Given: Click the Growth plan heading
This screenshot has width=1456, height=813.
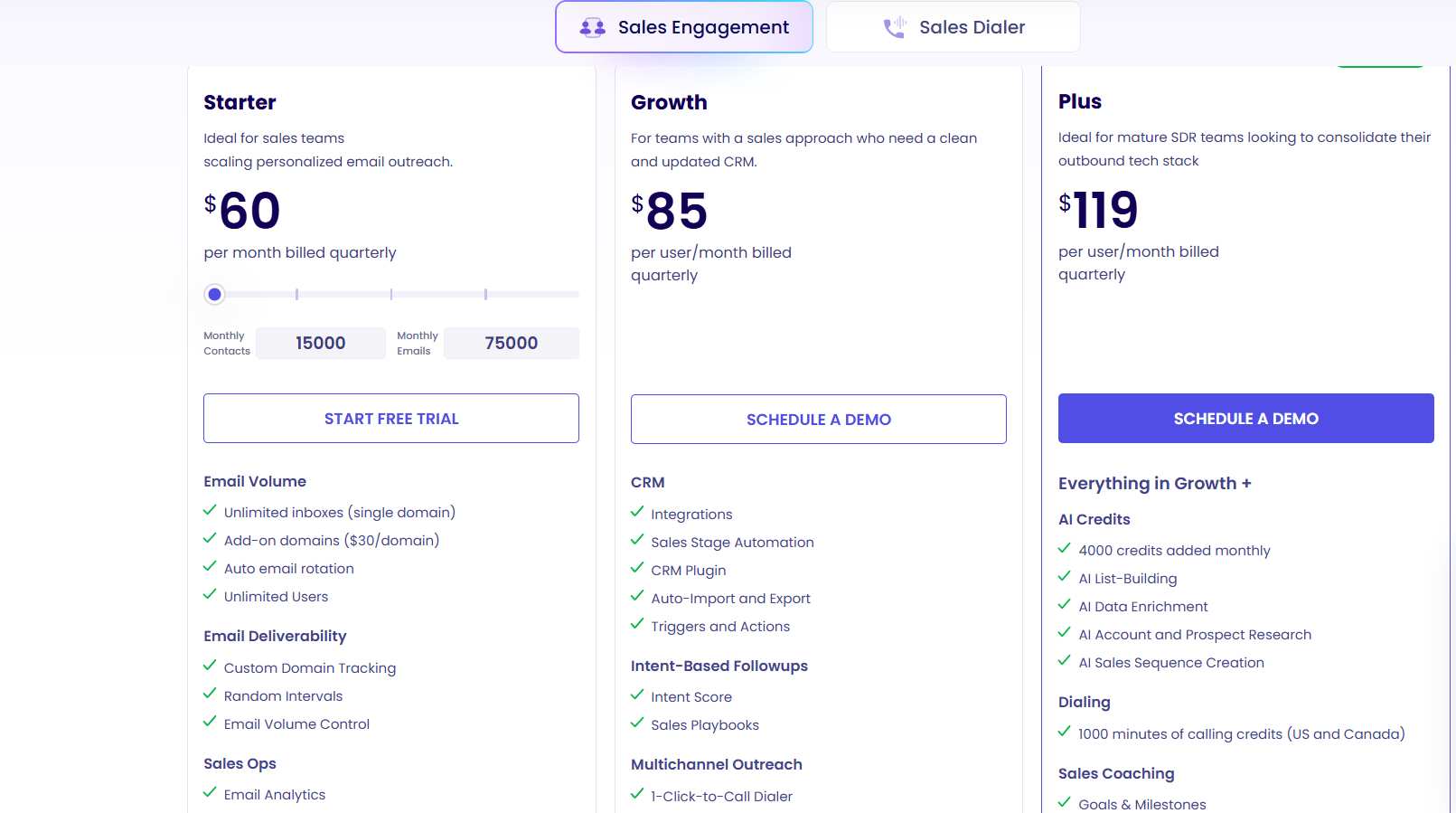Looking at the screenshot, I should 669,102.
